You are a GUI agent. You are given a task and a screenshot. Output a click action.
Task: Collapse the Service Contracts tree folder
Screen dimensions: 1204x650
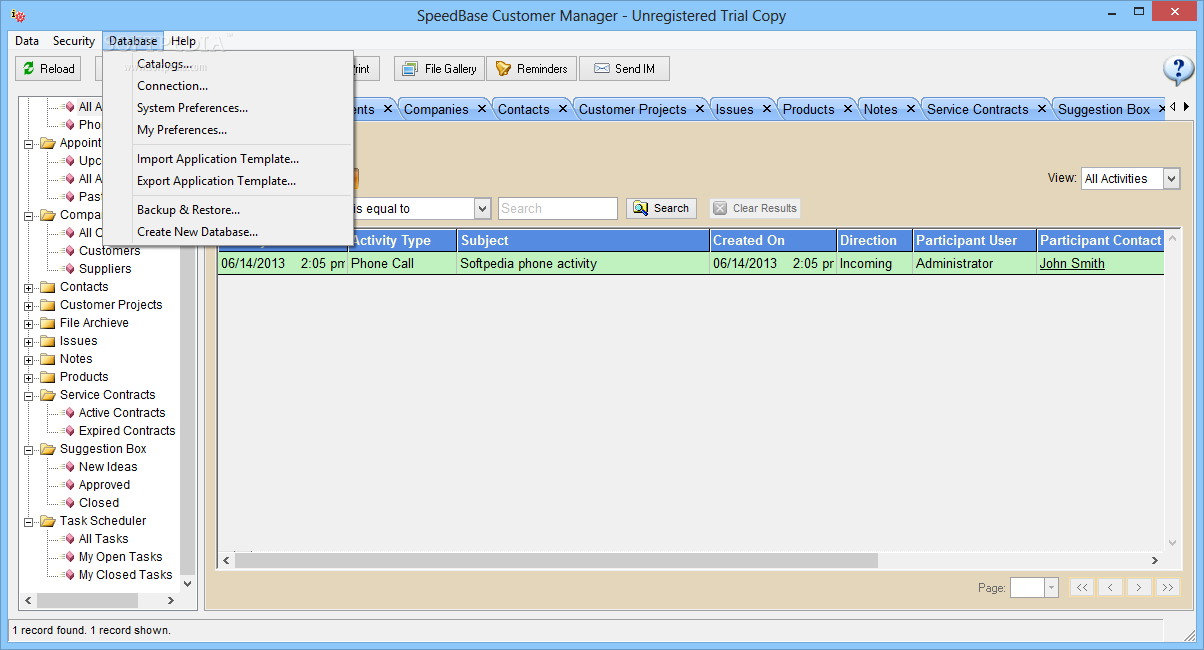29,395
